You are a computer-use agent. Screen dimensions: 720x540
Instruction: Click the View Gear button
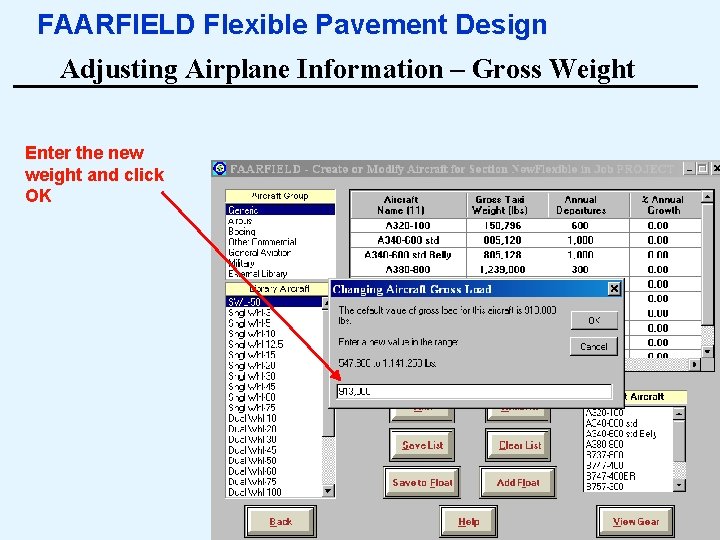click(x=636, y=522)
